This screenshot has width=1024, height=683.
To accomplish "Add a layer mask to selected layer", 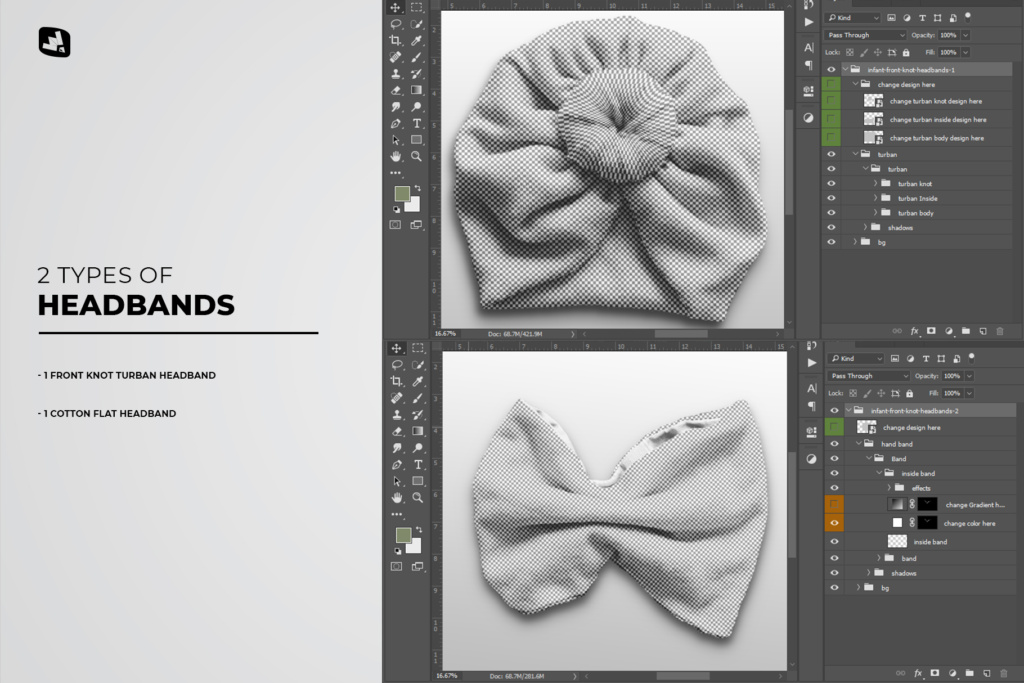I will 931,331.
